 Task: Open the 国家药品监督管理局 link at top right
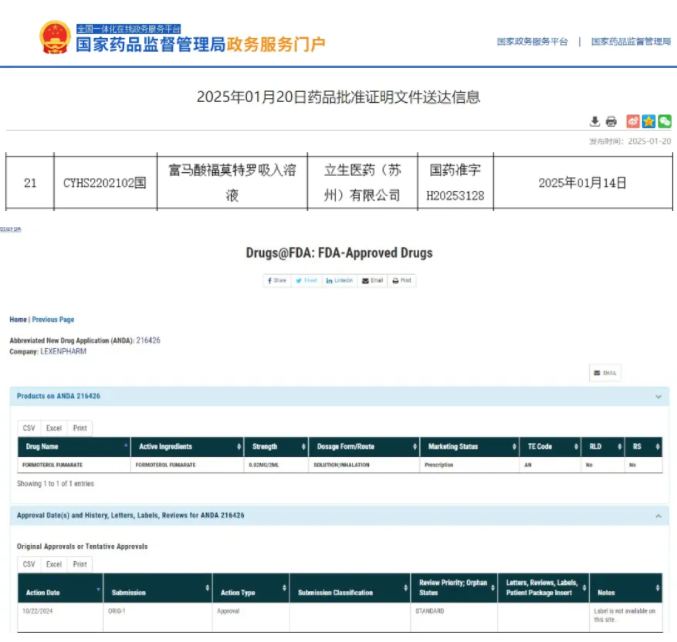pyautogui.click(x=631, y=41)
